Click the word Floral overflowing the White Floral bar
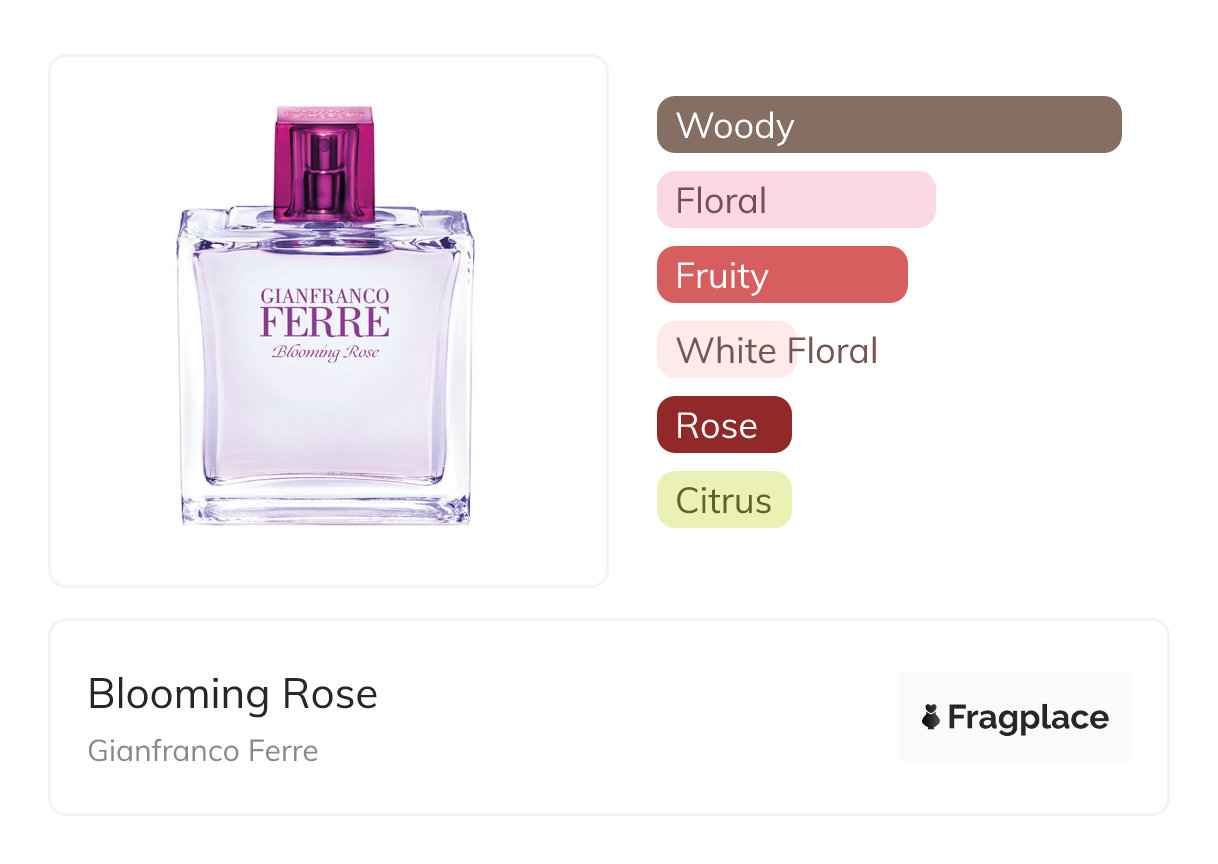Screen dimensions: 1218x864 [833, 351]
